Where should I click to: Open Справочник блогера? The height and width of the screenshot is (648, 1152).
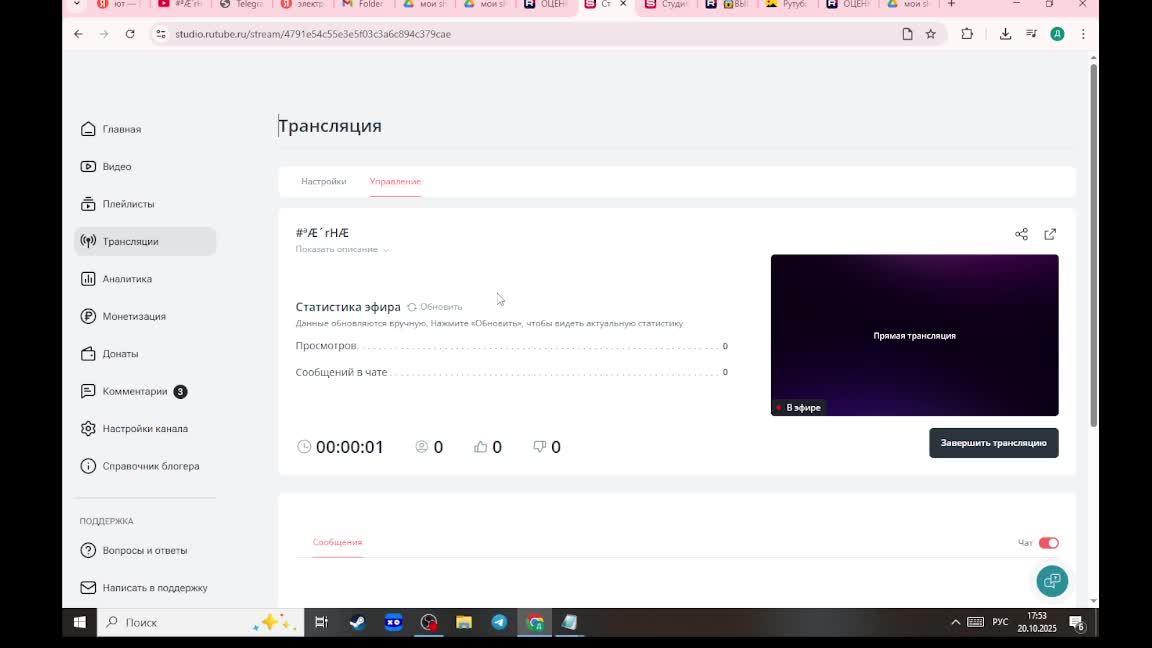(x=140, y=467)
